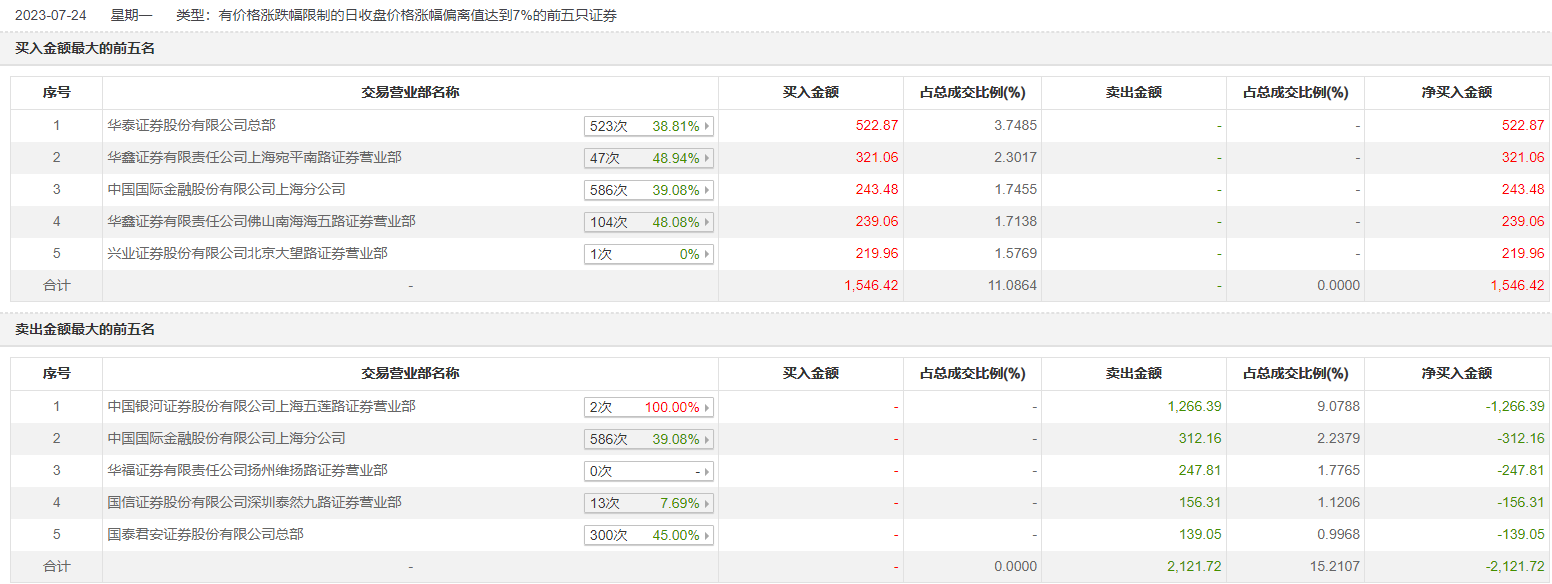Select the ratio value 1.7455

coord(1014,189)
